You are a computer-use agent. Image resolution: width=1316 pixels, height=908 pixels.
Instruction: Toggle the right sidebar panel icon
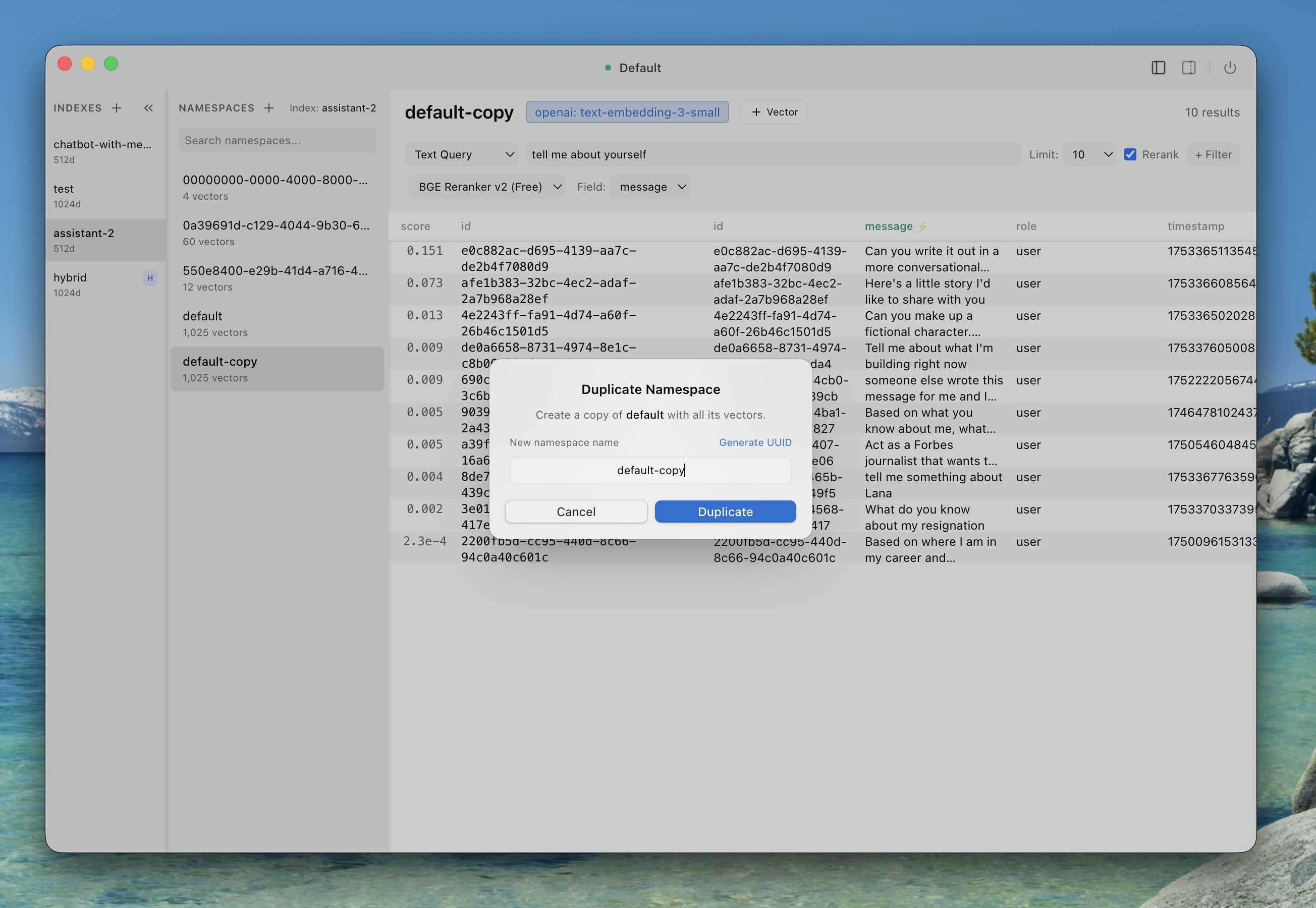[1188, 68]
